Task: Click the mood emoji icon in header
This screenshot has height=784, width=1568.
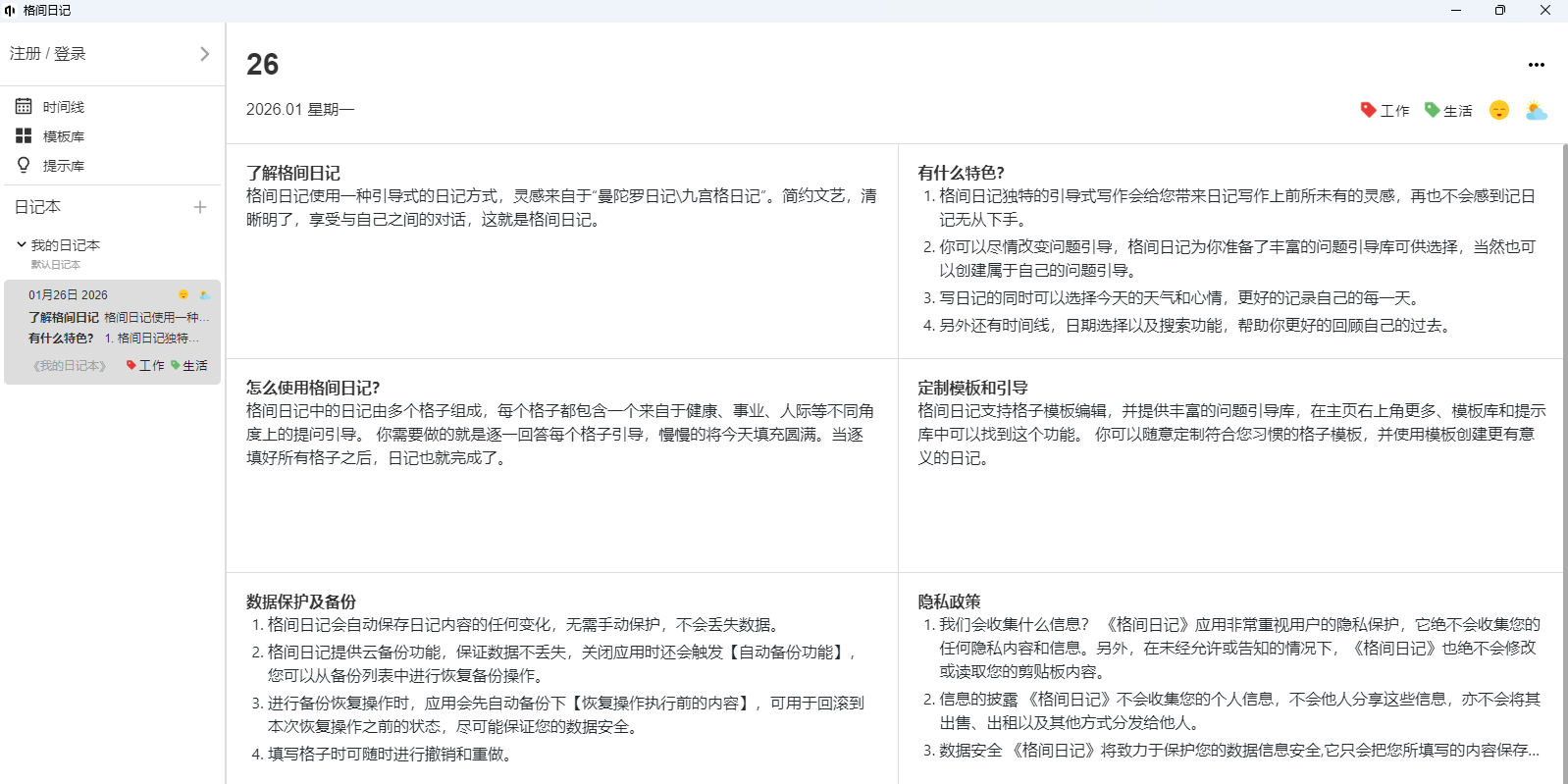Action: pyautogui.click(x=1498, y=110)
